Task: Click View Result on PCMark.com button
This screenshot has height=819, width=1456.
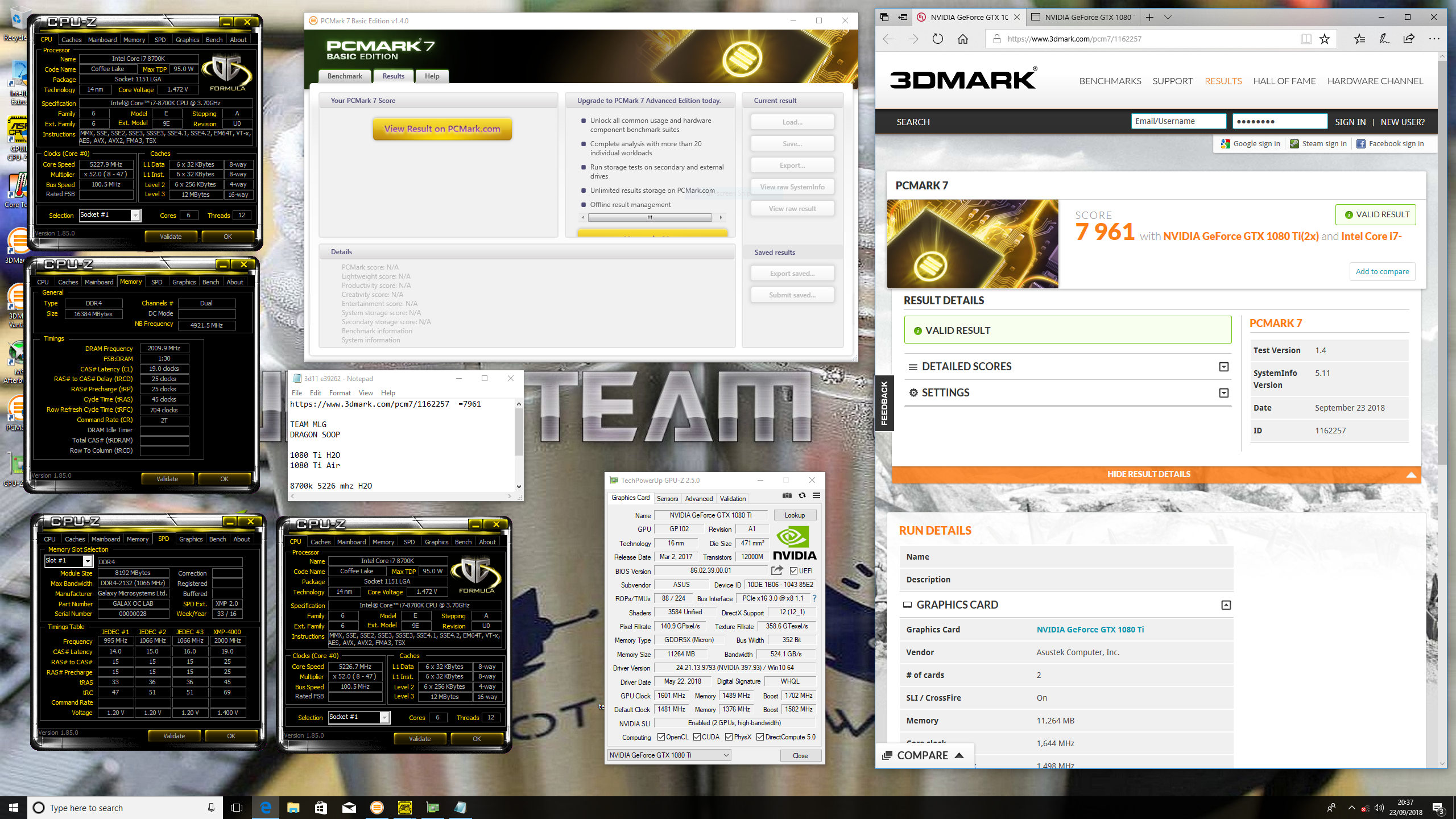Action: tap(442, 129)
